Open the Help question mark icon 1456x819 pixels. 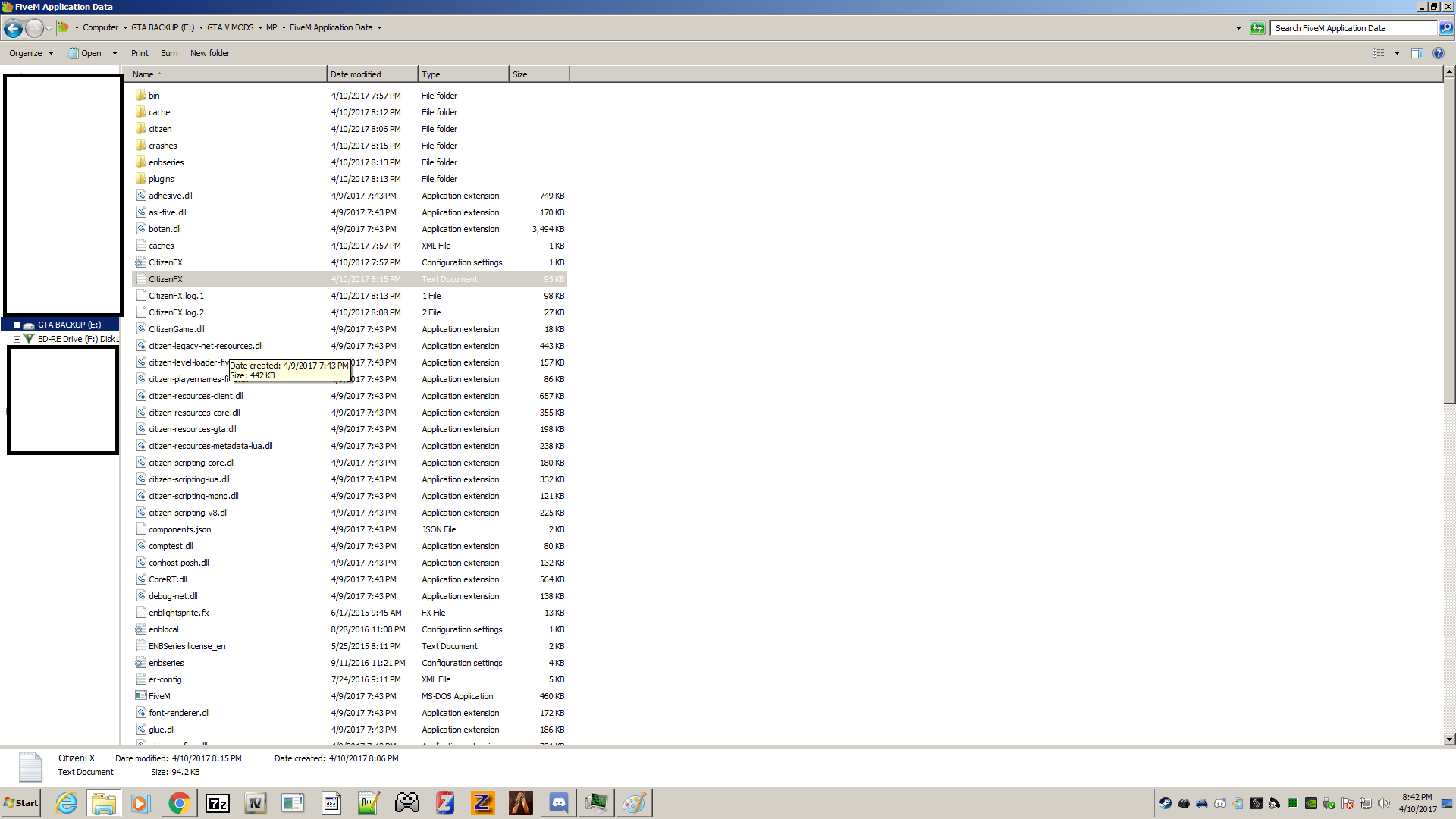coord(1439,53)
